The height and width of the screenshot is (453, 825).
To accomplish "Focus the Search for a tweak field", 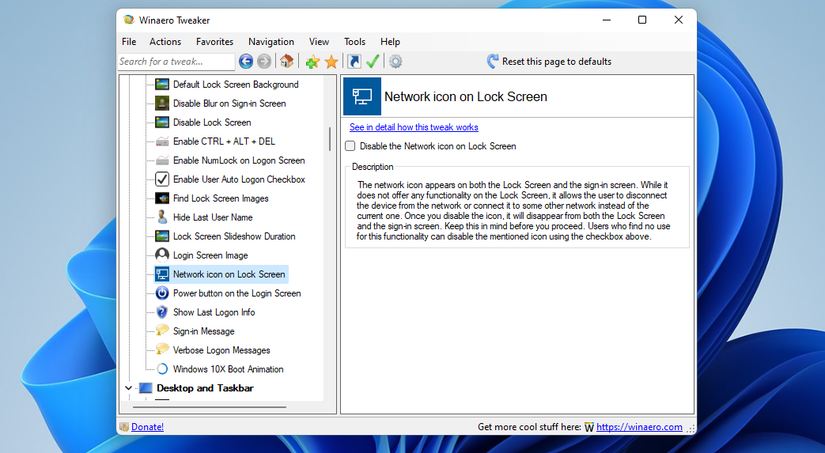I will [176, 62].
